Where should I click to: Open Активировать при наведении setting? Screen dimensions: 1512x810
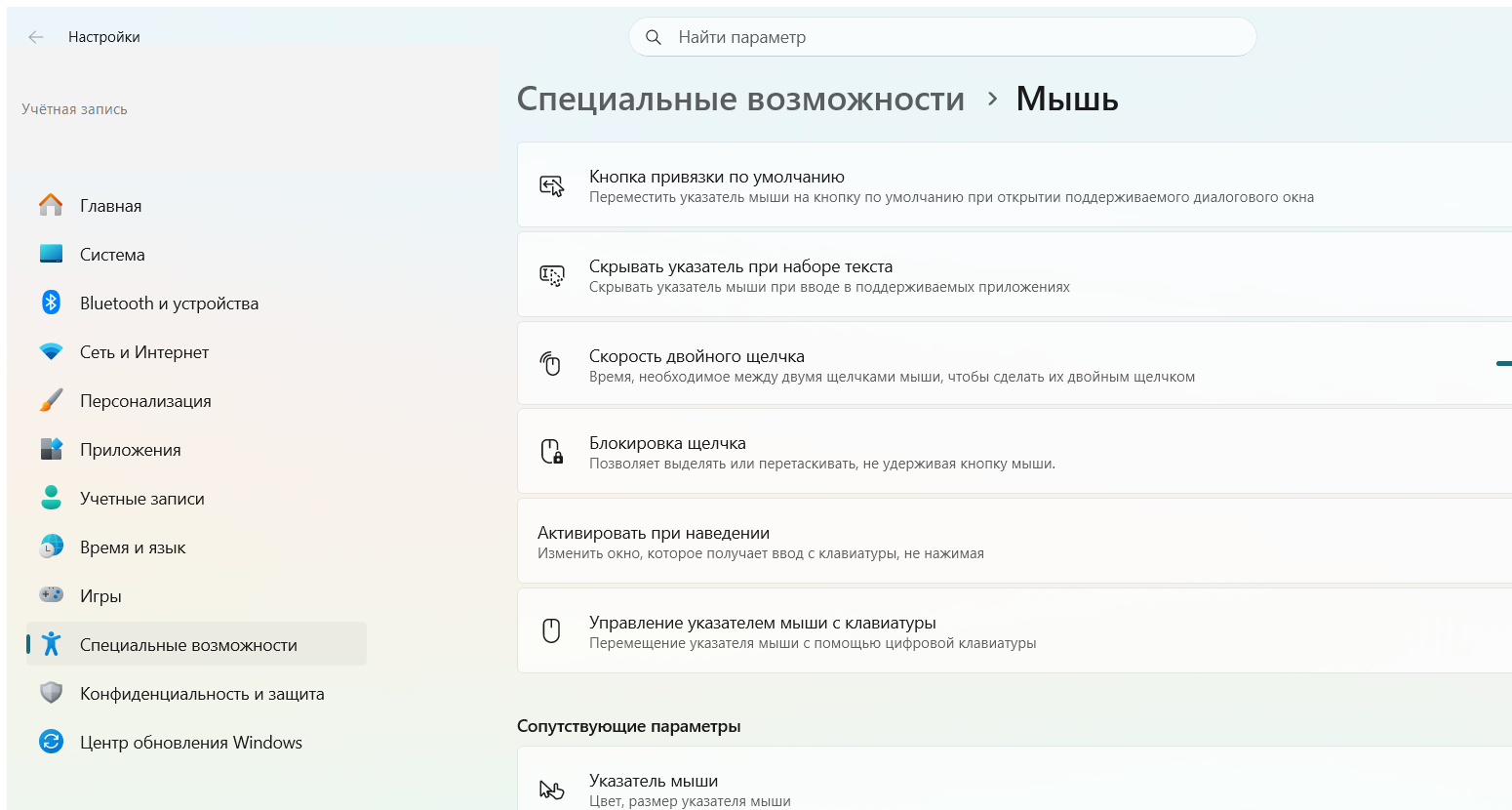click(1015, 541)
